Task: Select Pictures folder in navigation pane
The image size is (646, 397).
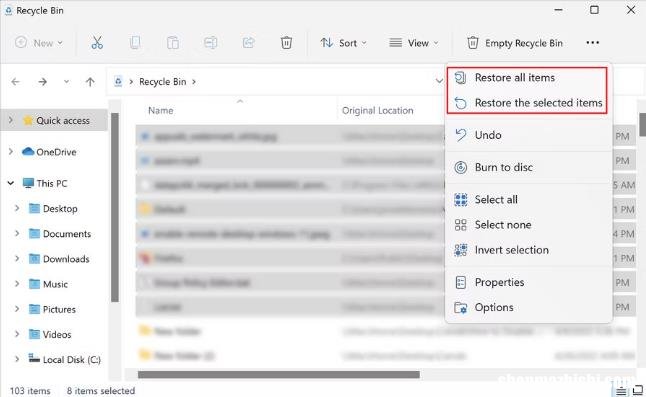Action: click(x=59, y=309)
